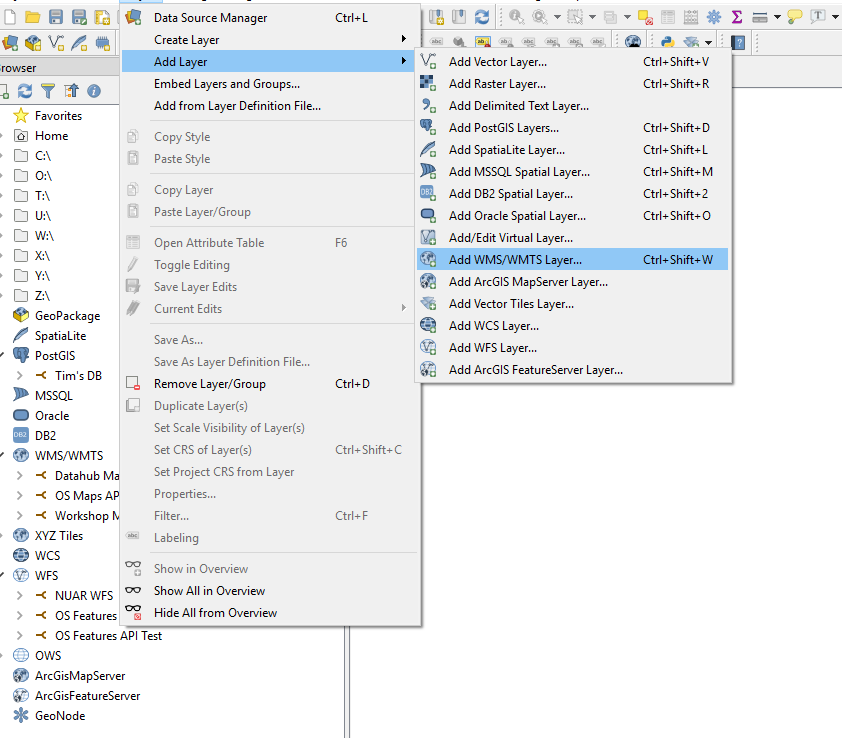Expand the NUAR WFS node
The width and height of the screenshot is (842, 738).
(19, 595)
